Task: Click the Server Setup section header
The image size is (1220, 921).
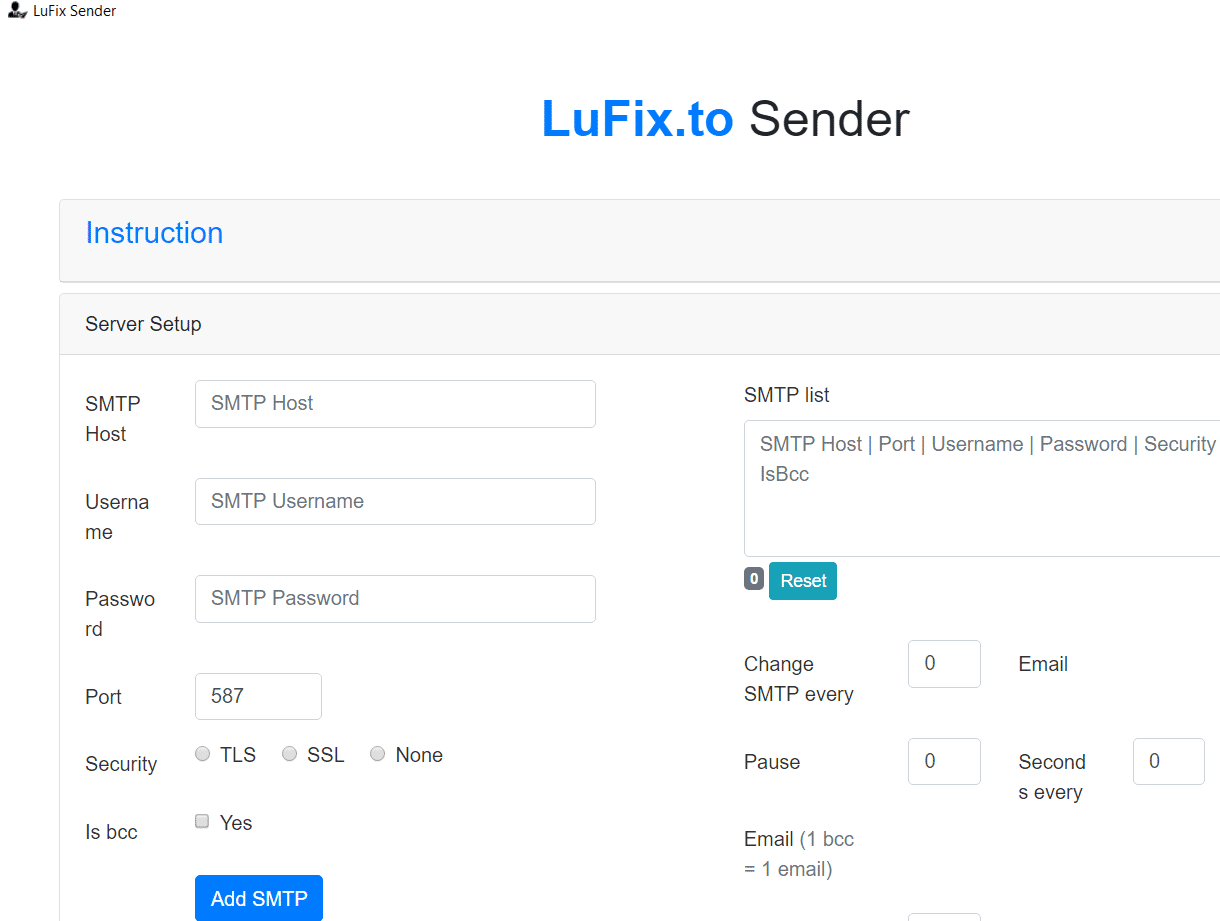Action: [x=143, y=324]
